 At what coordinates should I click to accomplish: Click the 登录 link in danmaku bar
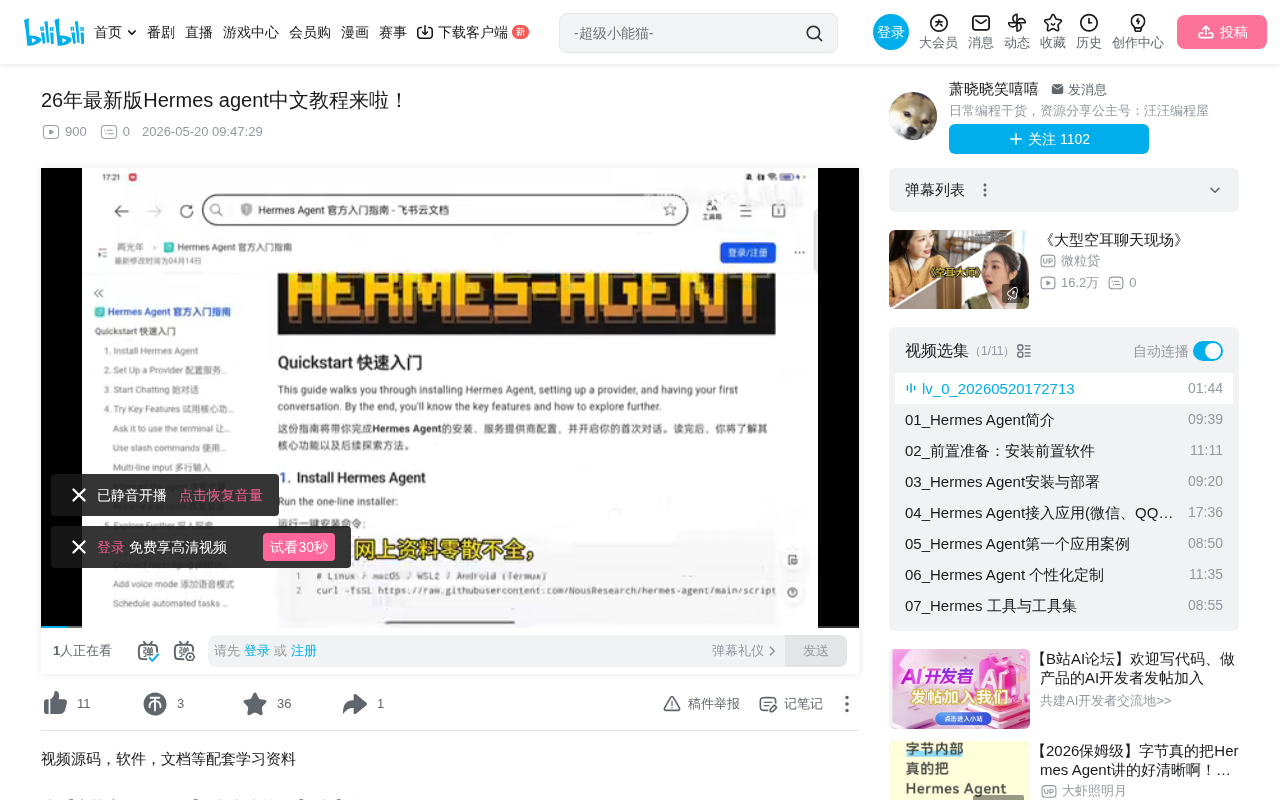tap(257, 651)
